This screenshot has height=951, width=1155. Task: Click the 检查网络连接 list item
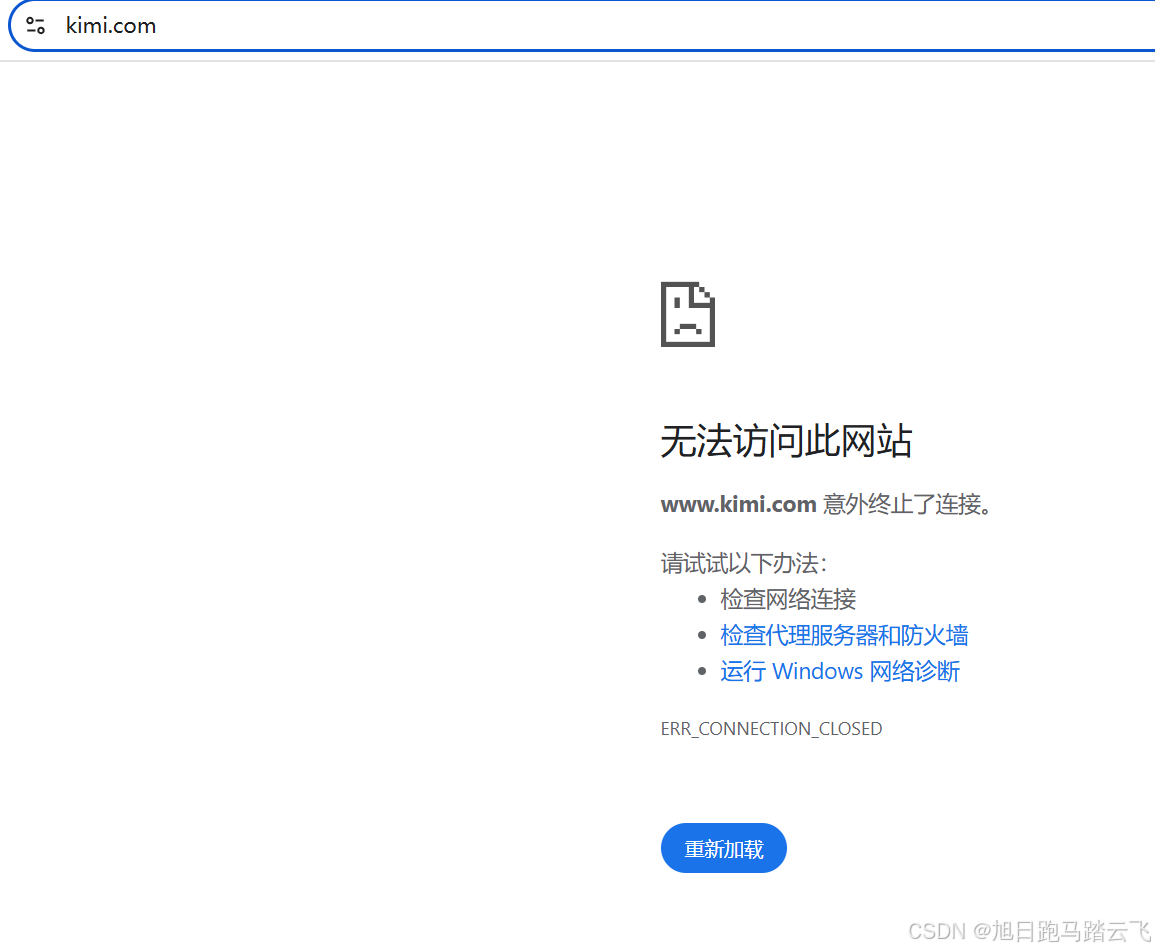coord(788,599)
